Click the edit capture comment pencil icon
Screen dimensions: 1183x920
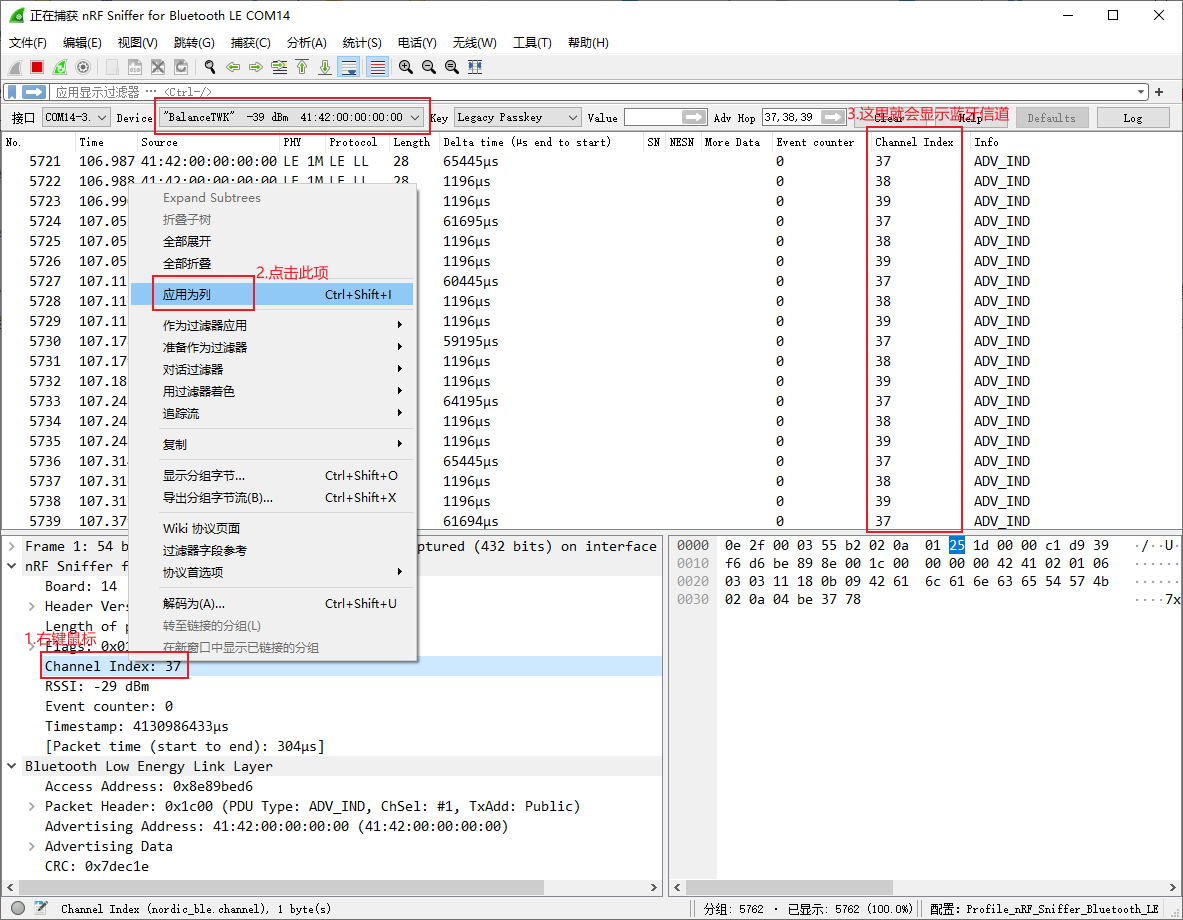coord(39,908)
